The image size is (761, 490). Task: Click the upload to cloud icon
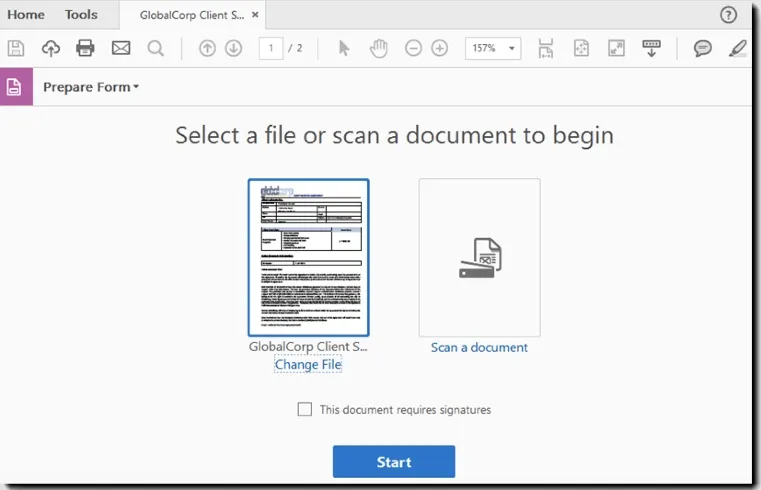[x=51, y=48]
